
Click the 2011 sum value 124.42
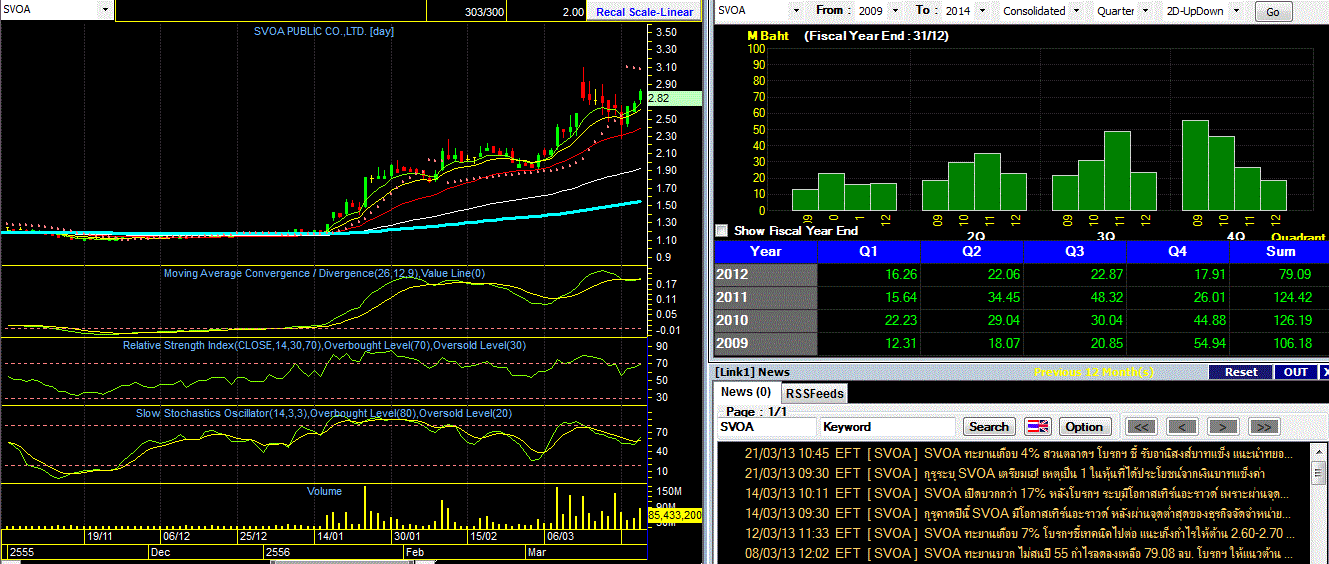coord(1290,297)
